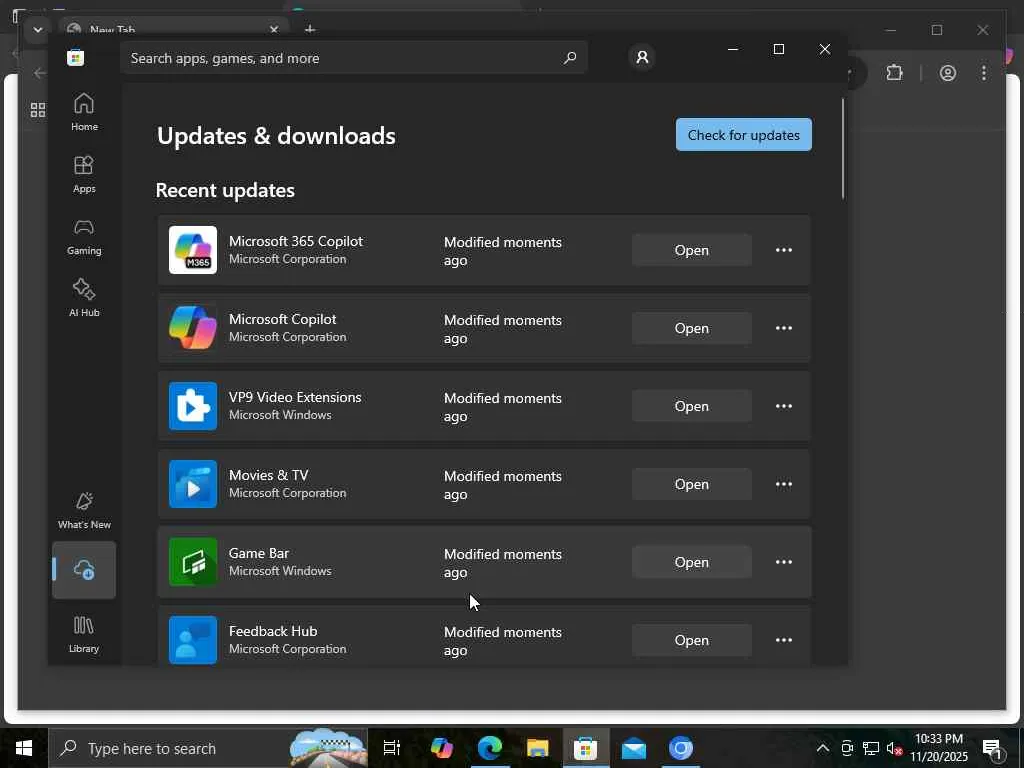Open more options for Microsoft Copilot

pyautogui.click(x=784, y=328)
